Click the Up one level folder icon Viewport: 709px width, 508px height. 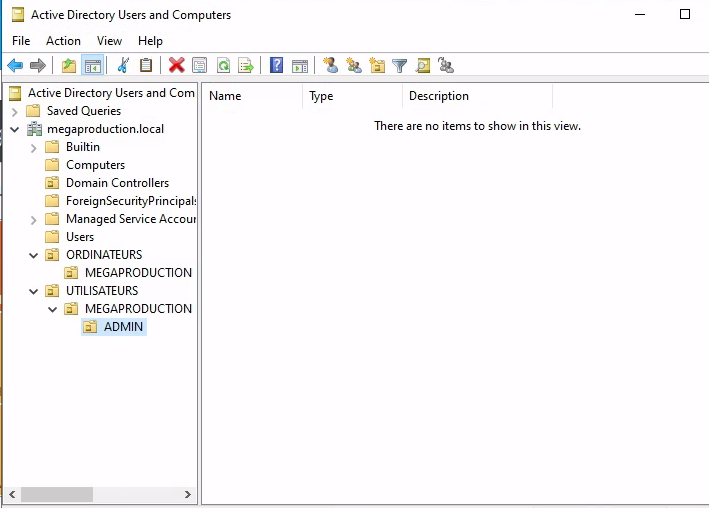point(69,66)
